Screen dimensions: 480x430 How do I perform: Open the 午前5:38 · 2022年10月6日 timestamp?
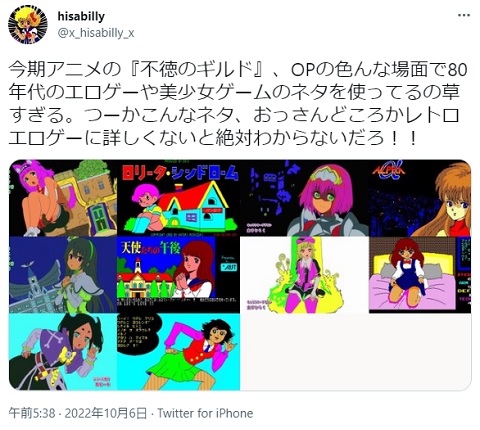coord(78,413)
